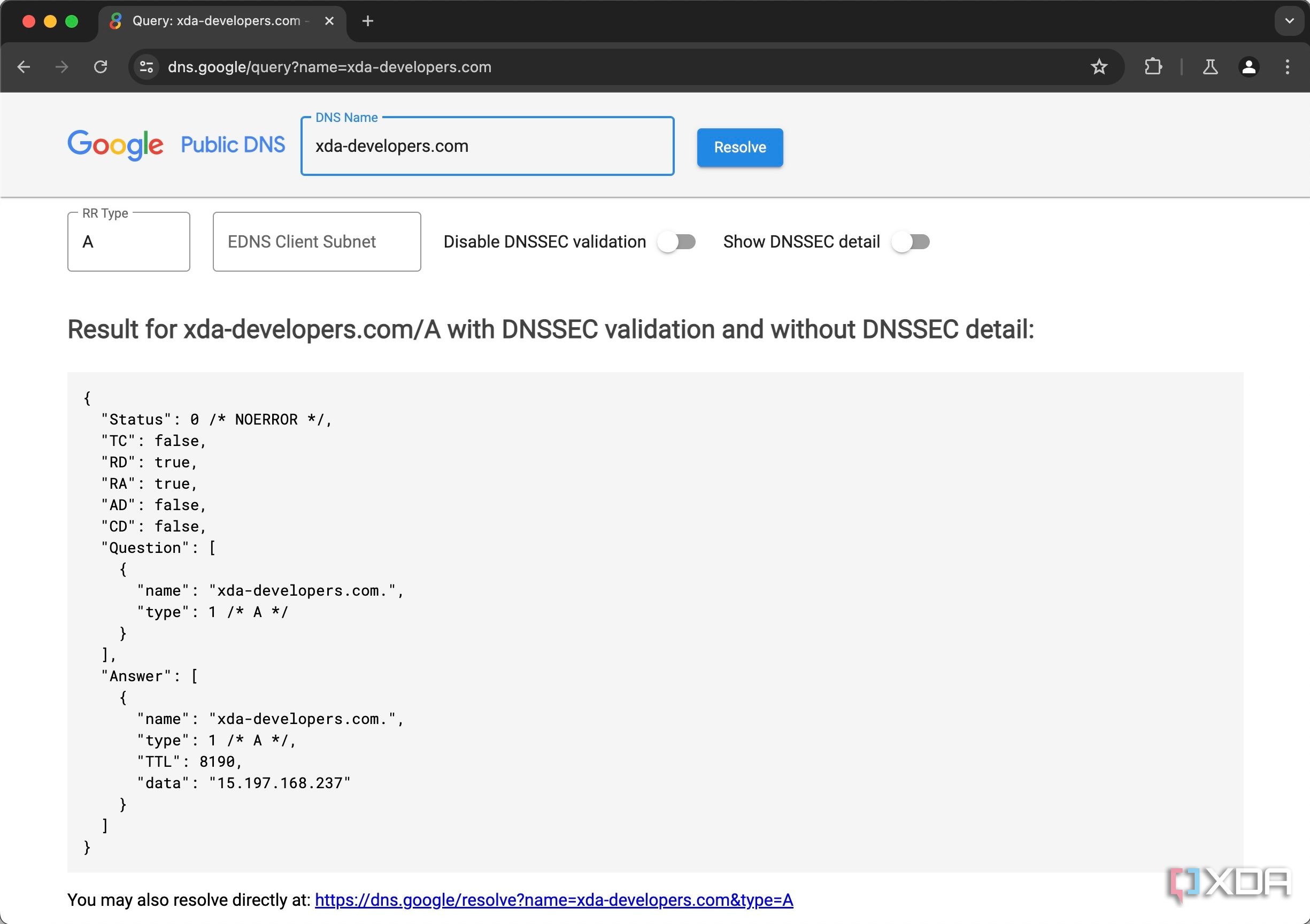Click the EDNS Client Subnet field
This screenshot has width=1310, height=924.
point(317,241)
